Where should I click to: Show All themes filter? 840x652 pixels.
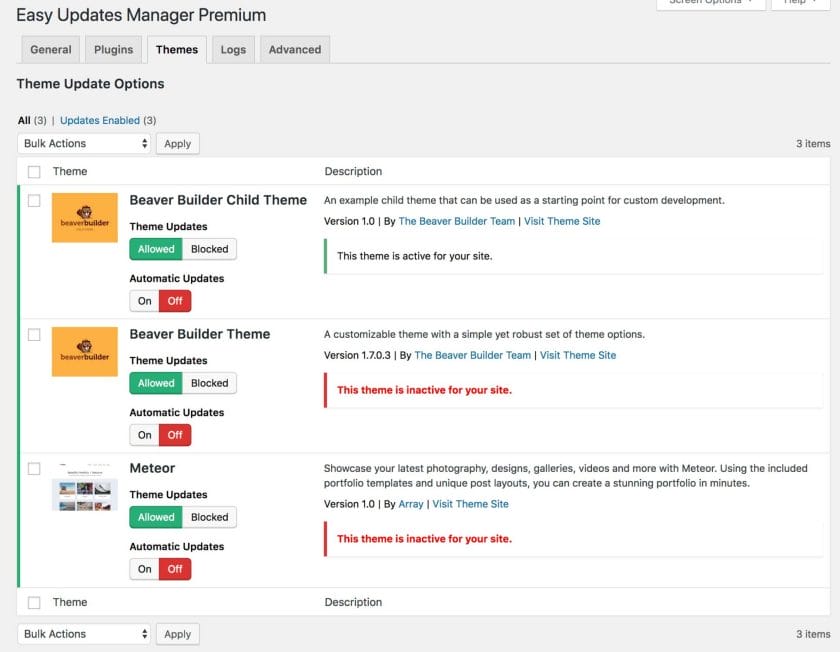pos(24,121)
